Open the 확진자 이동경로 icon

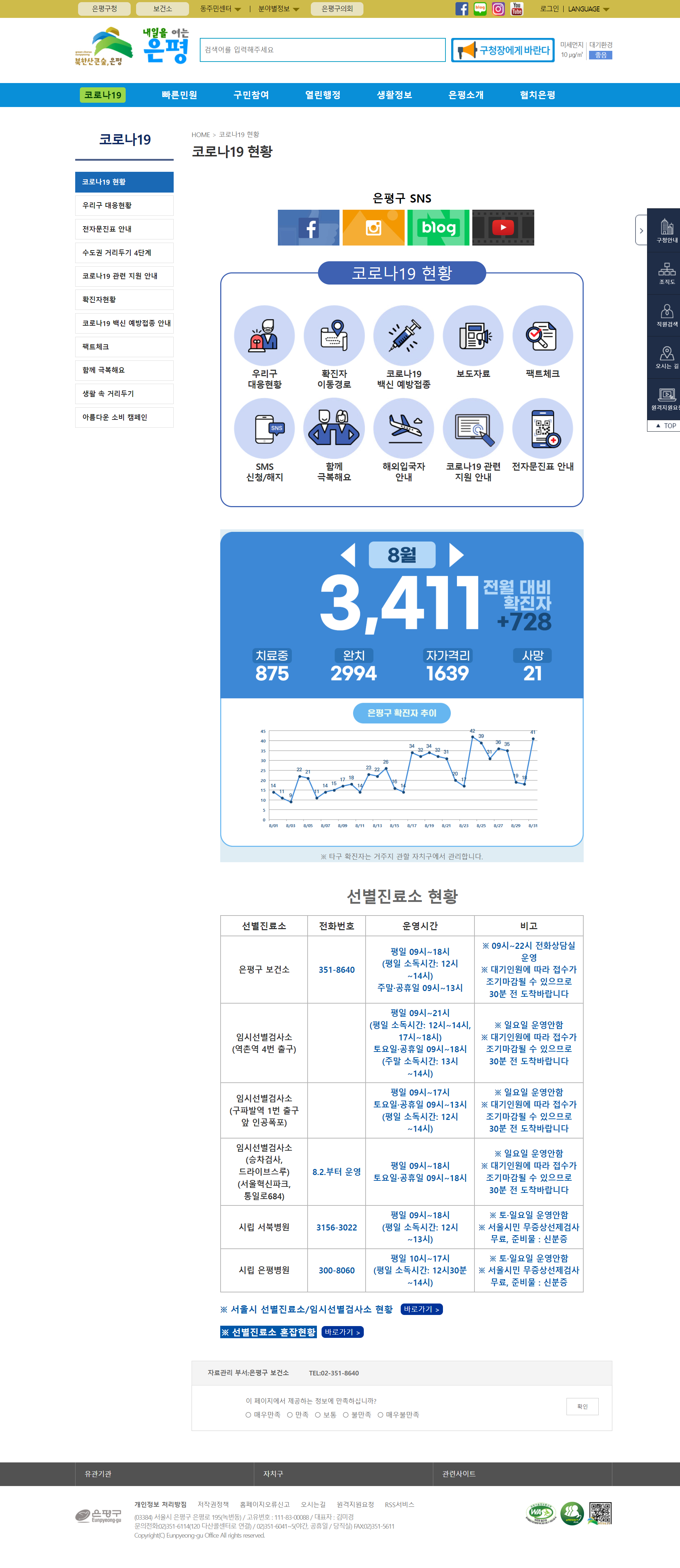tap(334, 336)
